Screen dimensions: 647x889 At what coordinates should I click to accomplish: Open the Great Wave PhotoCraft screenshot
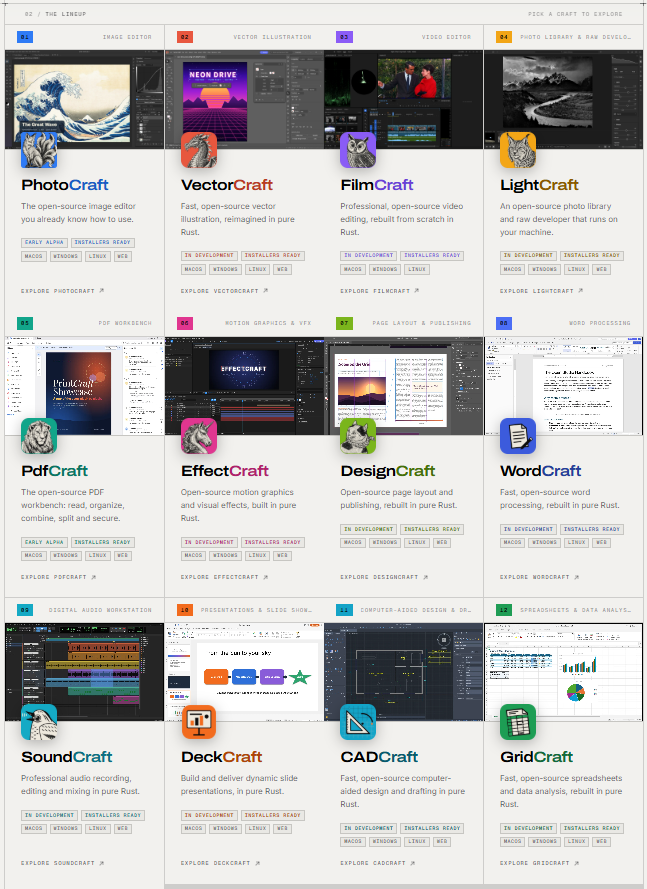[84, 99]
